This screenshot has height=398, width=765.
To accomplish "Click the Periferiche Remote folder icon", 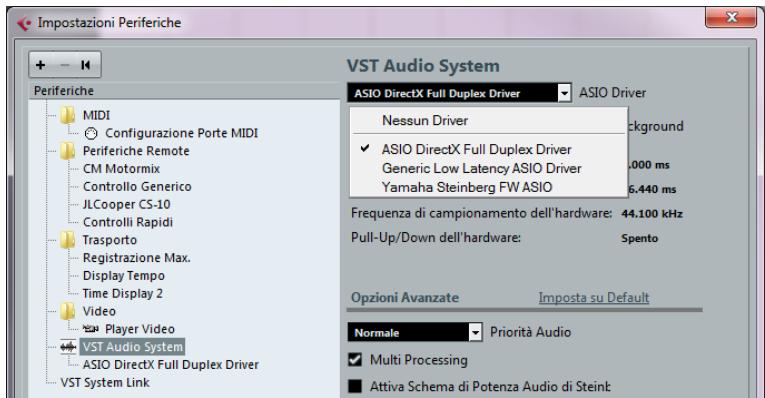I will 68,151.
